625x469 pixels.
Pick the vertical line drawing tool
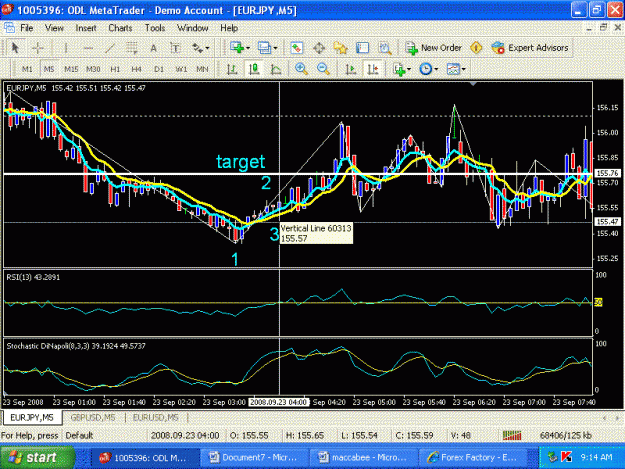(66, 48)
